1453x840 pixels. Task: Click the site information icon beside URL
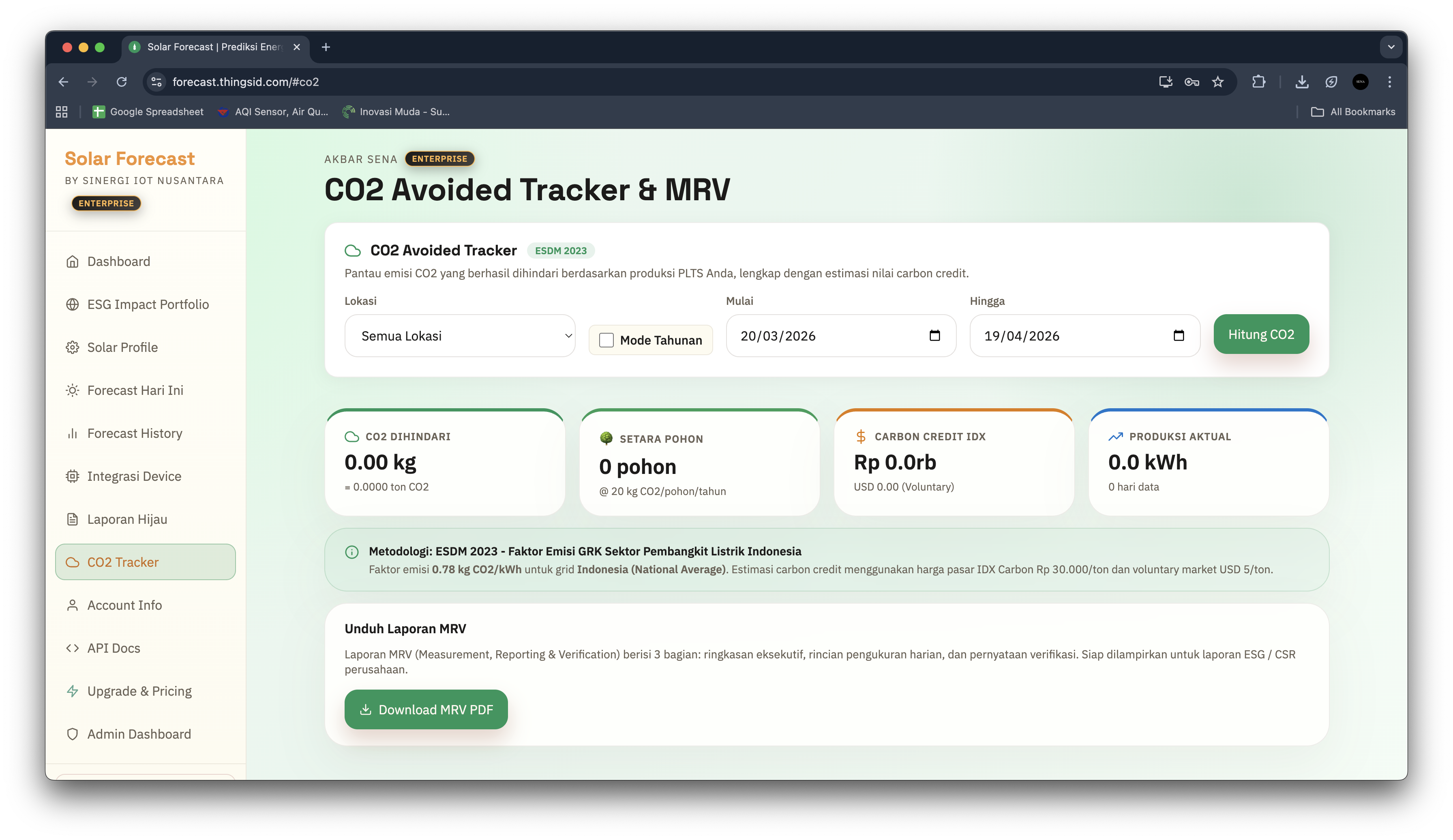click(x=156, y=82)
